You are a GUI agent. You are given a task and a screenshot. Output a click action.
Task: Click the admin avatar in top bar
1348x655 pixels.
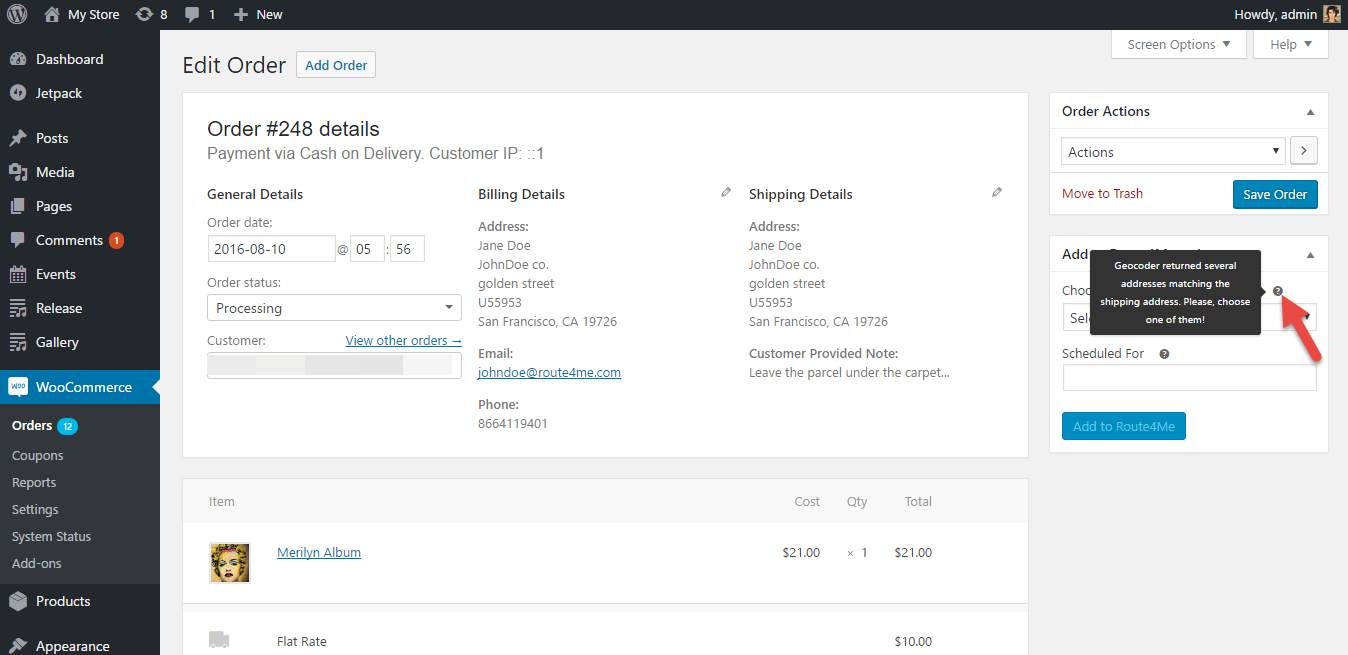pos(1331,14)
